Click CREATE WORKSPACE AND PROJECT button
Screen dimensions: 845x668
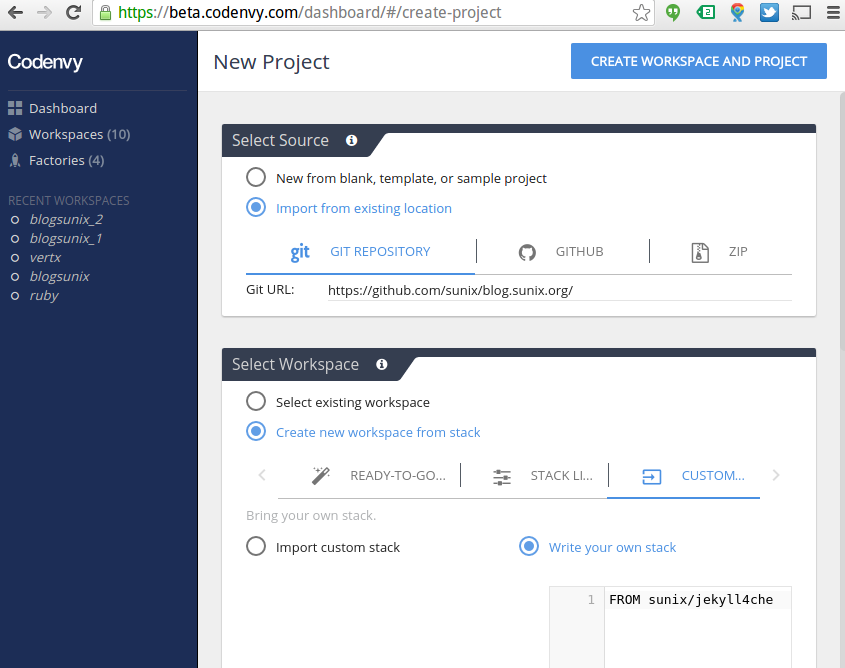(x=698, y=61)
